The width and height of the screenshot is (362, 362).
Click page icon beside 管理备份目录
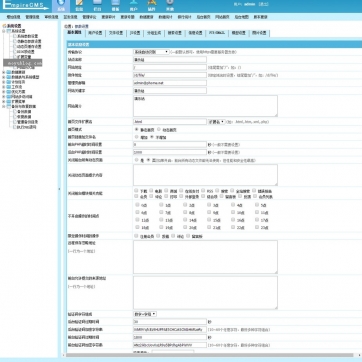[15, 122]
